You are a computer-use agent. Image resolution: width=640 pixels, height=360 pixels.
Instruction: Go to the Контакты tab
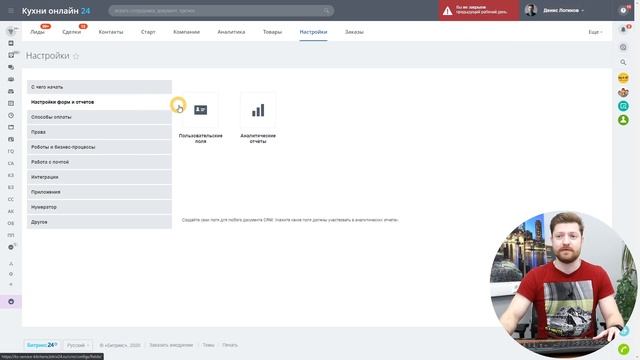click(x=111, y=32)
